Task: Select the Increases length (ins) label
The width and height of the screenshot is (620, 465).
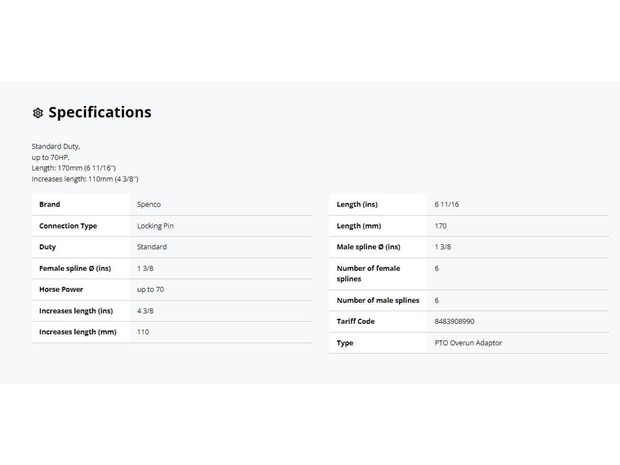Action: pos(76,310)
